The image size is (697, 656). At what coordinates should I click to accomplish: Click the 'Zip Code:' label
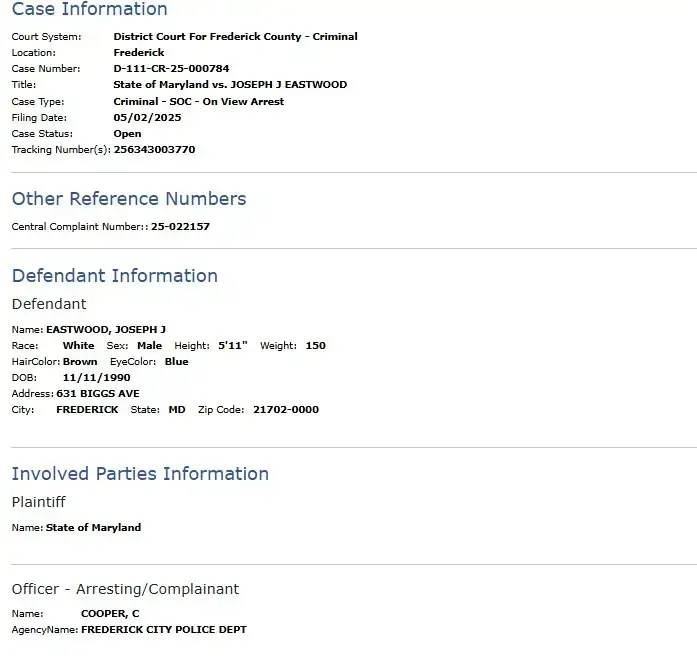pyautogui.click(x=221, y=409)
